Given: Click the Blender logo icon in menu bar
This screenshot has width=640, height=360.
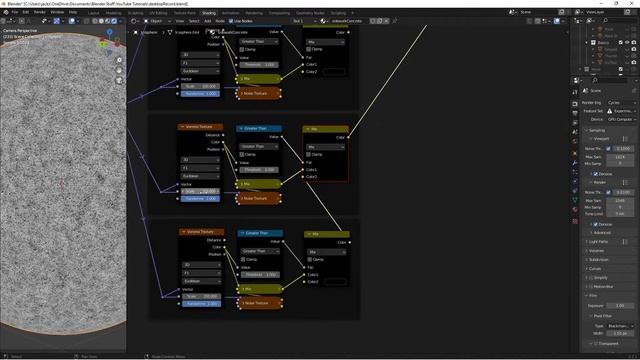Looking at the screenshot, I should click(x=6, y=12).
